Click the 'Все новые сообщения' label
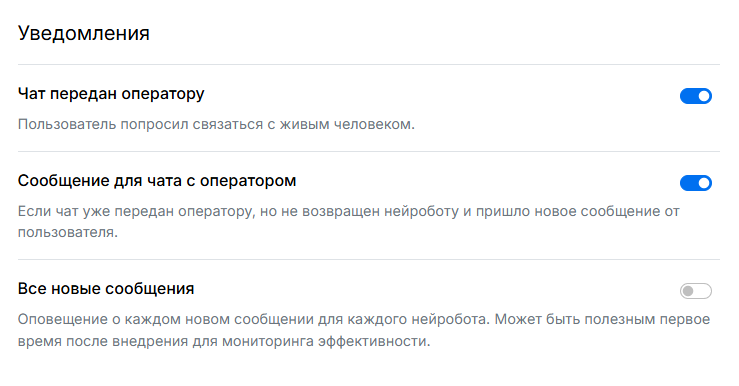Viewport: 739px width, 386px height. coord(106,288)
